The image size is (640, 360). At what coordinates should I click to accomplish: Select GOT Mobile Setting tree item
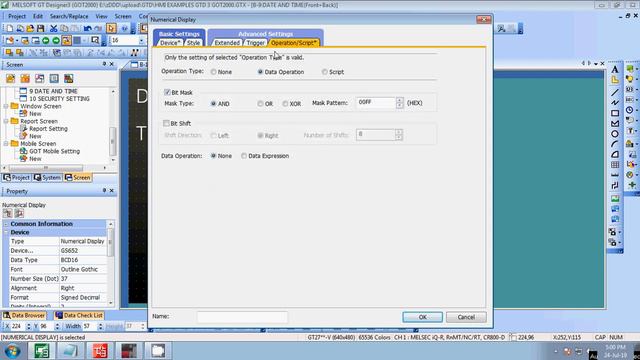(54, 151)
